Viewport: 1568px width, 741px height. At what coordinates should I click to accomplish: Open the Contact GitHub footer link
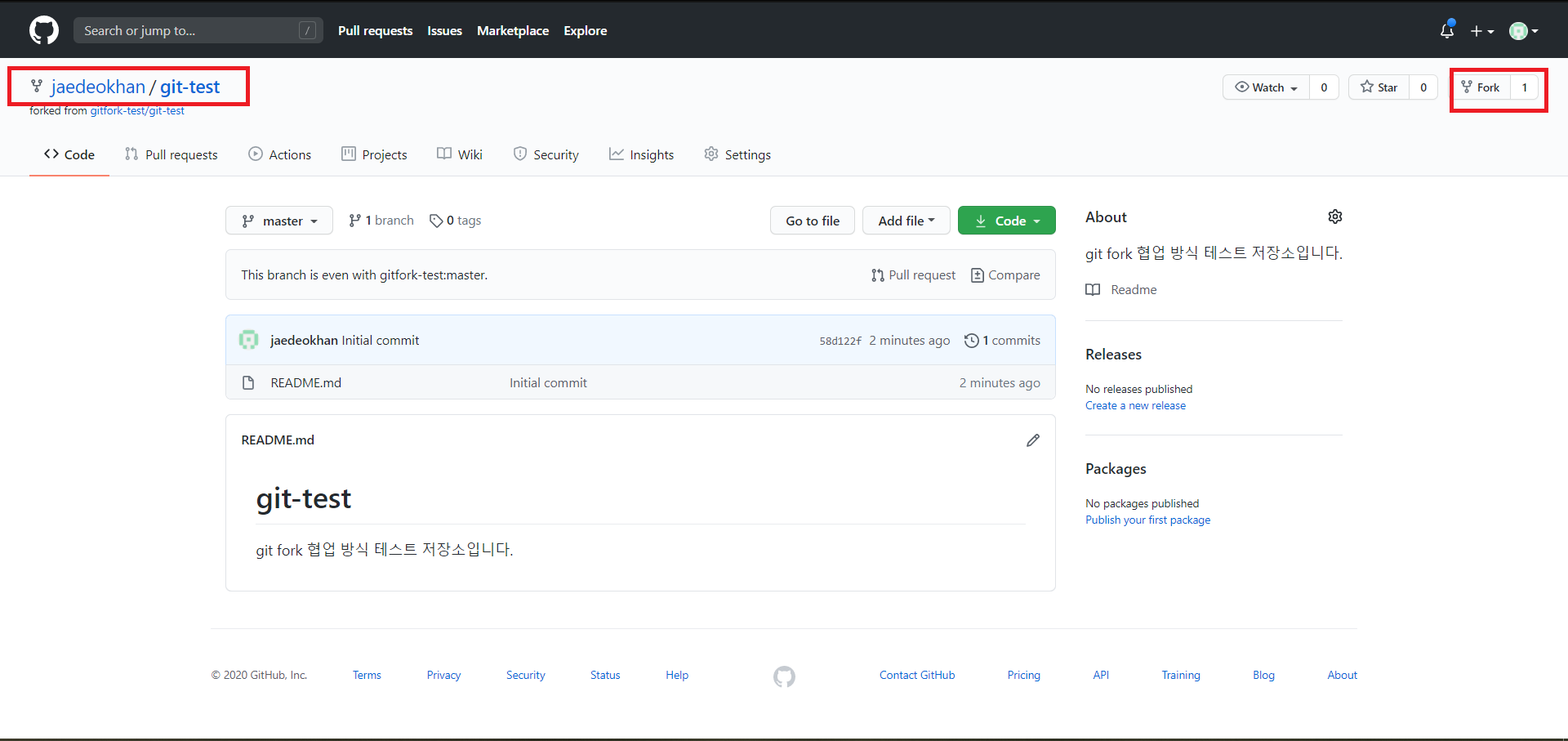(917, 675)
